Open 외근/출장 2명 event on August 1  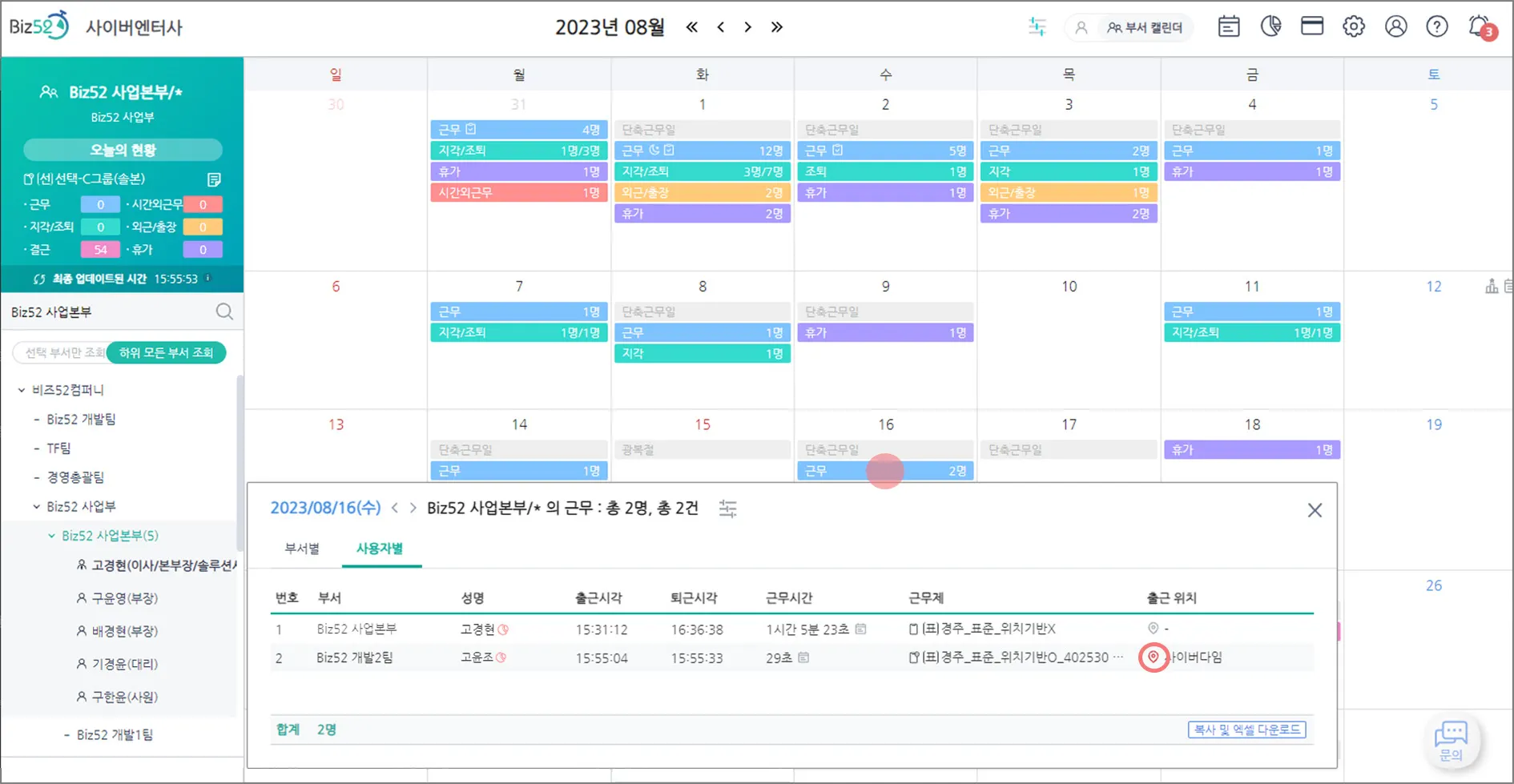703,193
